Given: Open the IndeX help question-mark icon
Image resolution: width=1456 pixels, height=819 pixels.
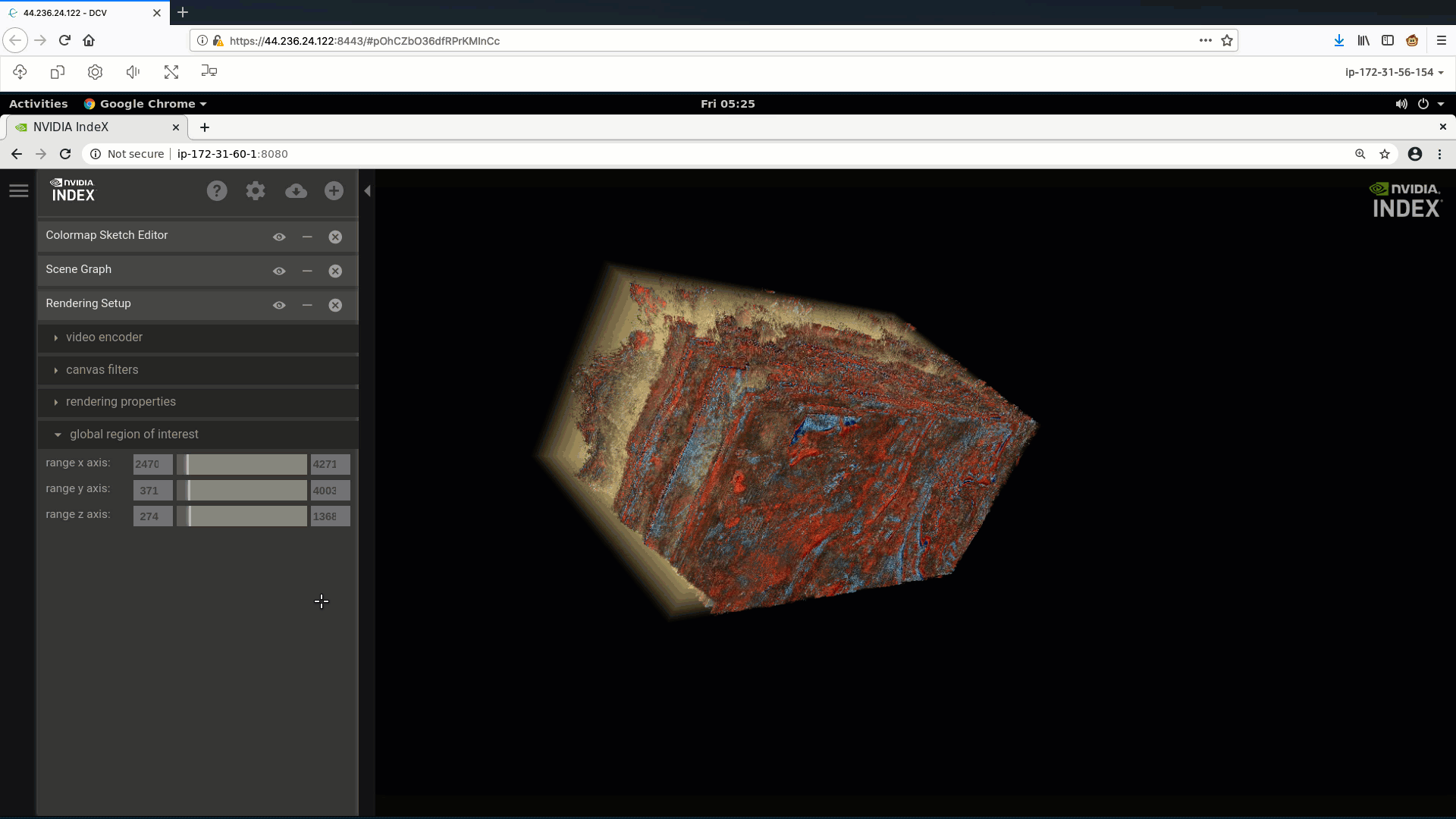Looking at the screenshot, I should click(x=217, y=191).
